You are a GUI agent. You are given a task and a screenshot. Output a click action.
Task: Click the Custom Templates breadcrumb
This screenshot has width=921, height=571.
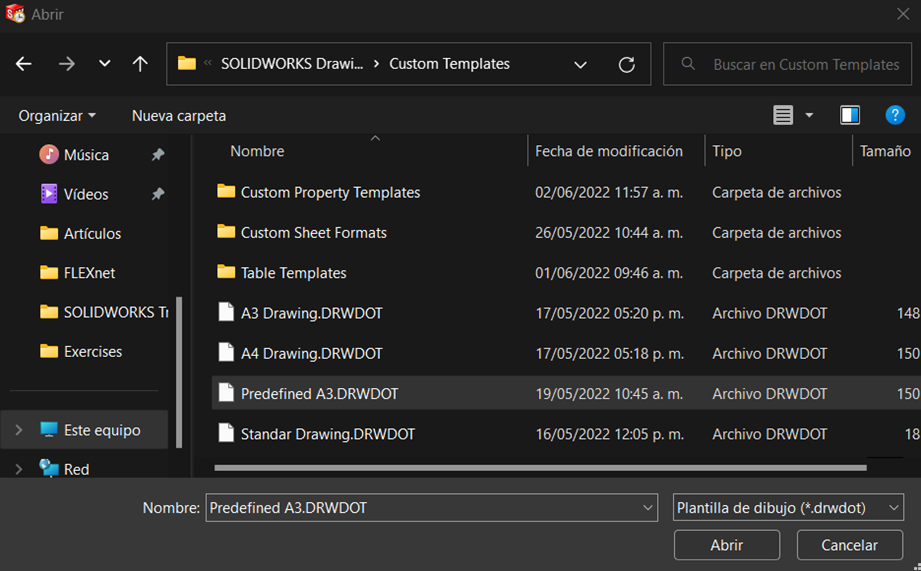pos(449,64)
